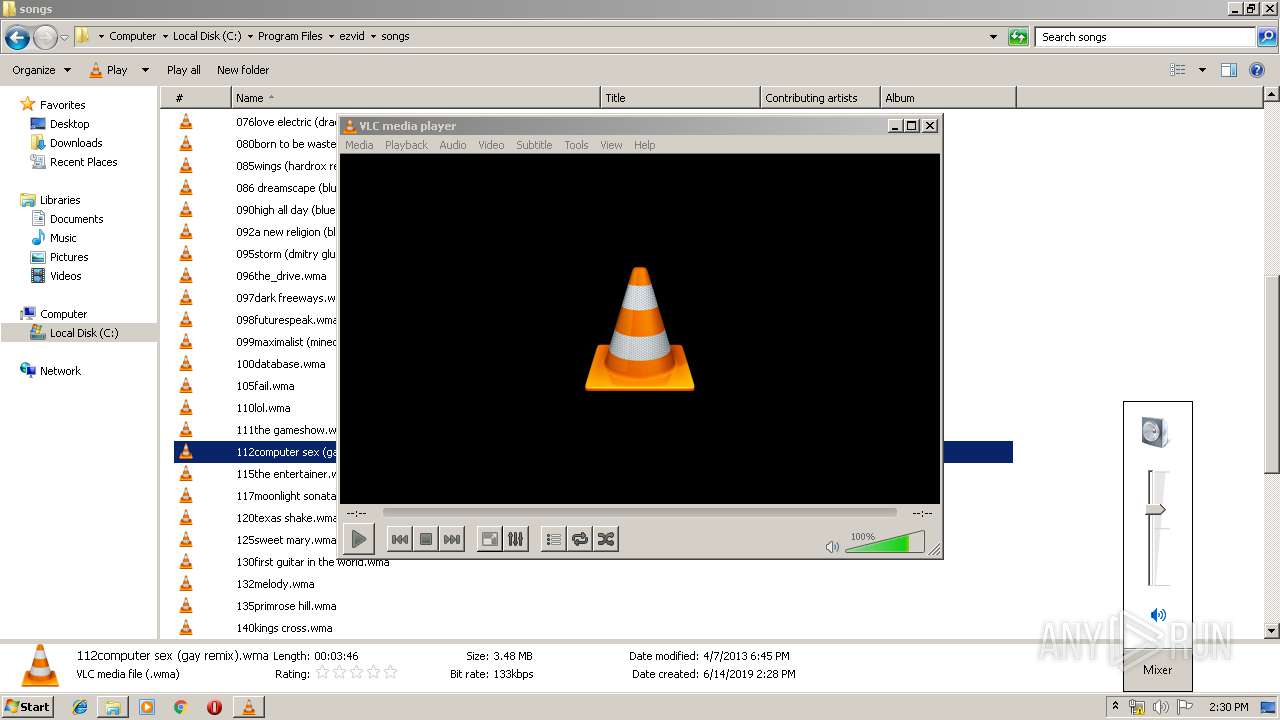Viewport: 1280px width, 720px height.
Task: Click the speaker device icon in volume popup
Action: click(x=1155, y=432)
